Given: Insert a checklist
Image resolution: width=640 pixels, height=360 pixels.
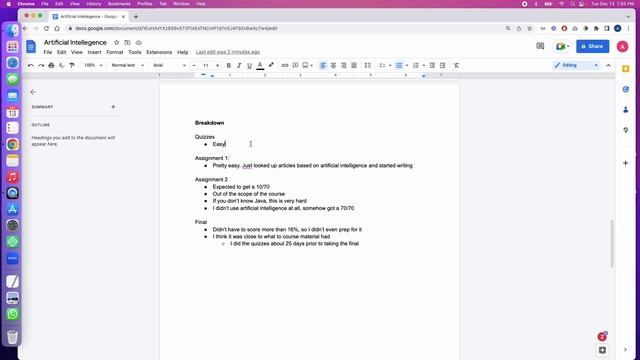Looking at the screenshot, I should coord(382,65).
